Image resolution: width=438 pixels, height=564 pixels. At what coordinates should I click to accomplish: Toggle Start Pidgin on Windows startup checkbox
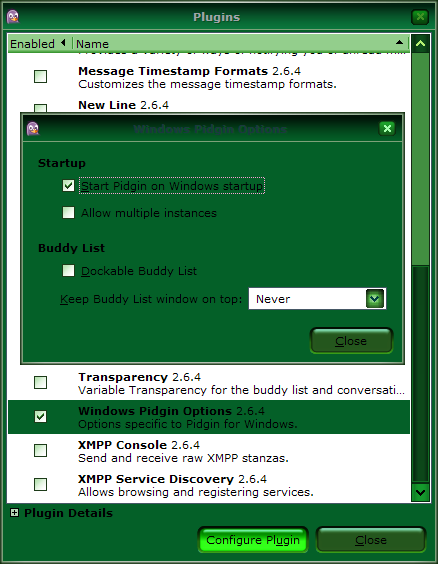point(68,186)
